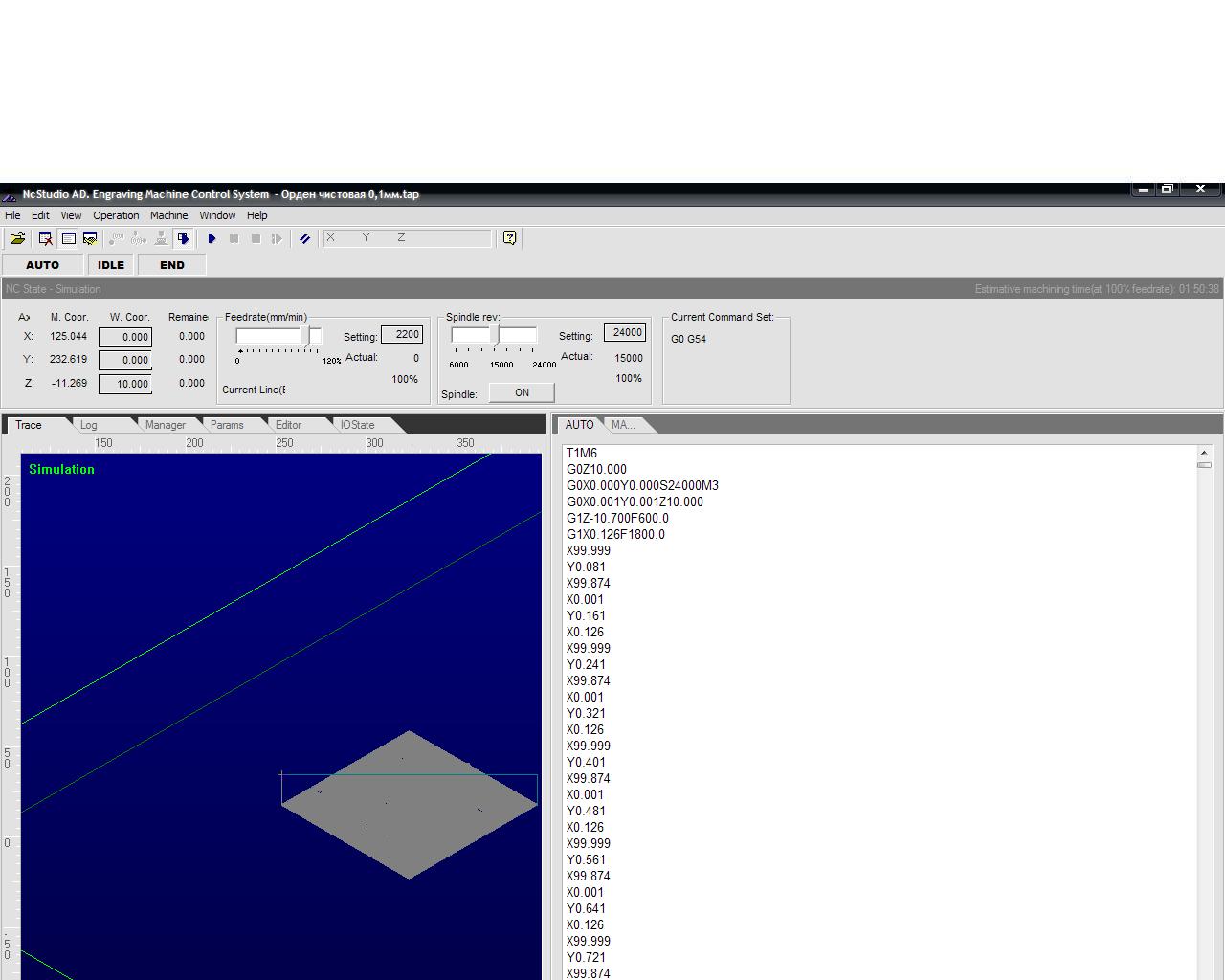The image size is (1225, 980).
Task: Open the Operation menu
Action: (116, 215)
